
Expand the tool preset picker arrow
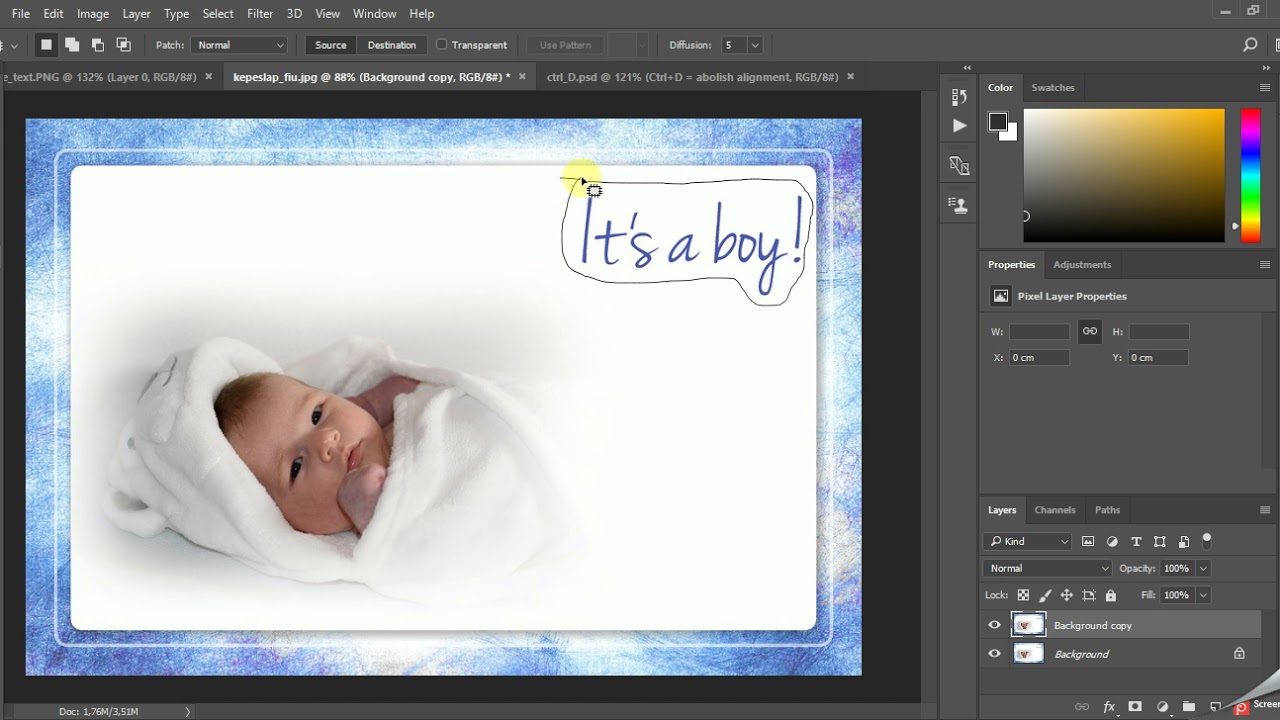click(14, 46)
